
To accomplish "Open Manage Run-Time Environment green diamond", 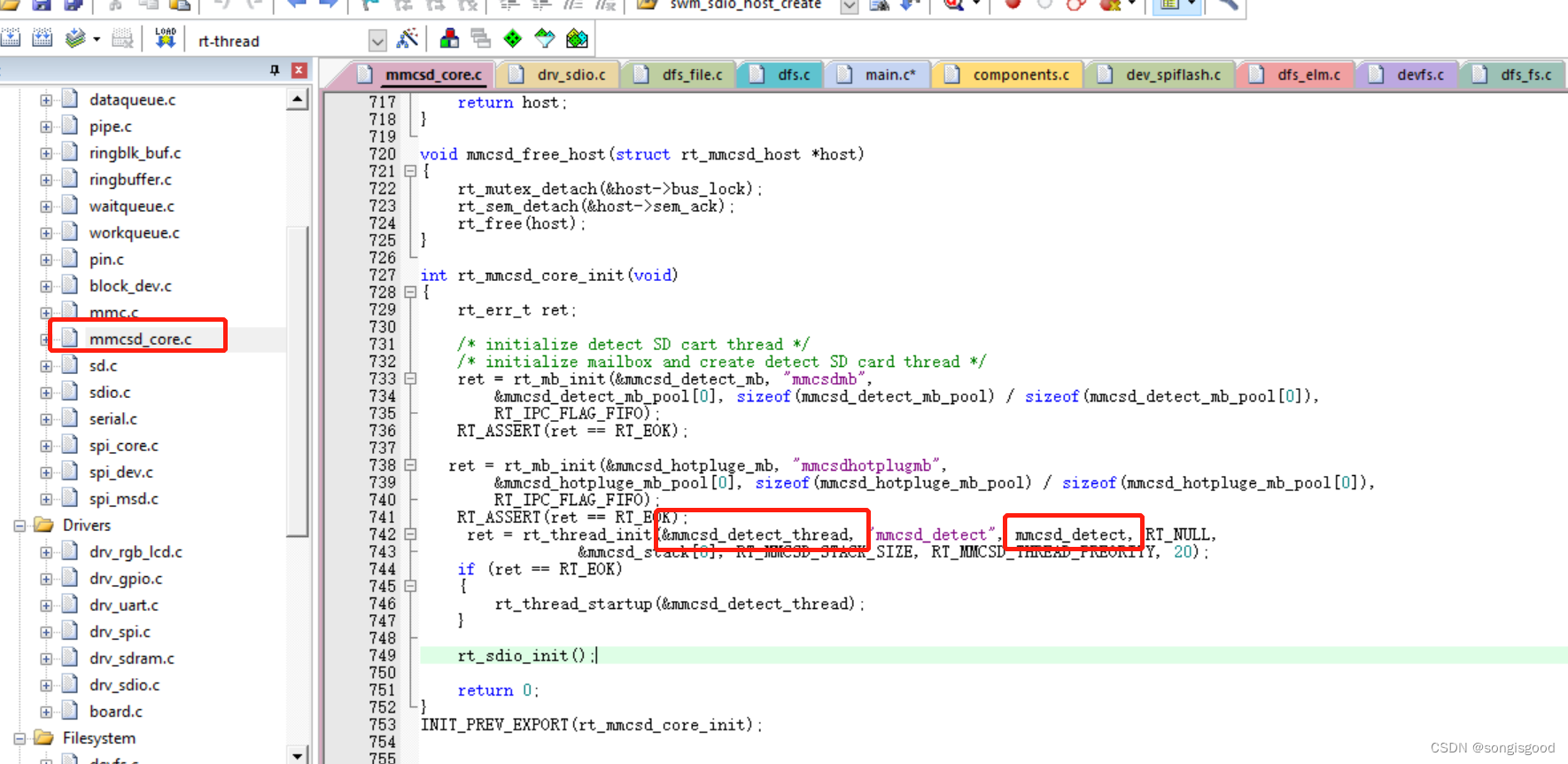I will (513, 38).
